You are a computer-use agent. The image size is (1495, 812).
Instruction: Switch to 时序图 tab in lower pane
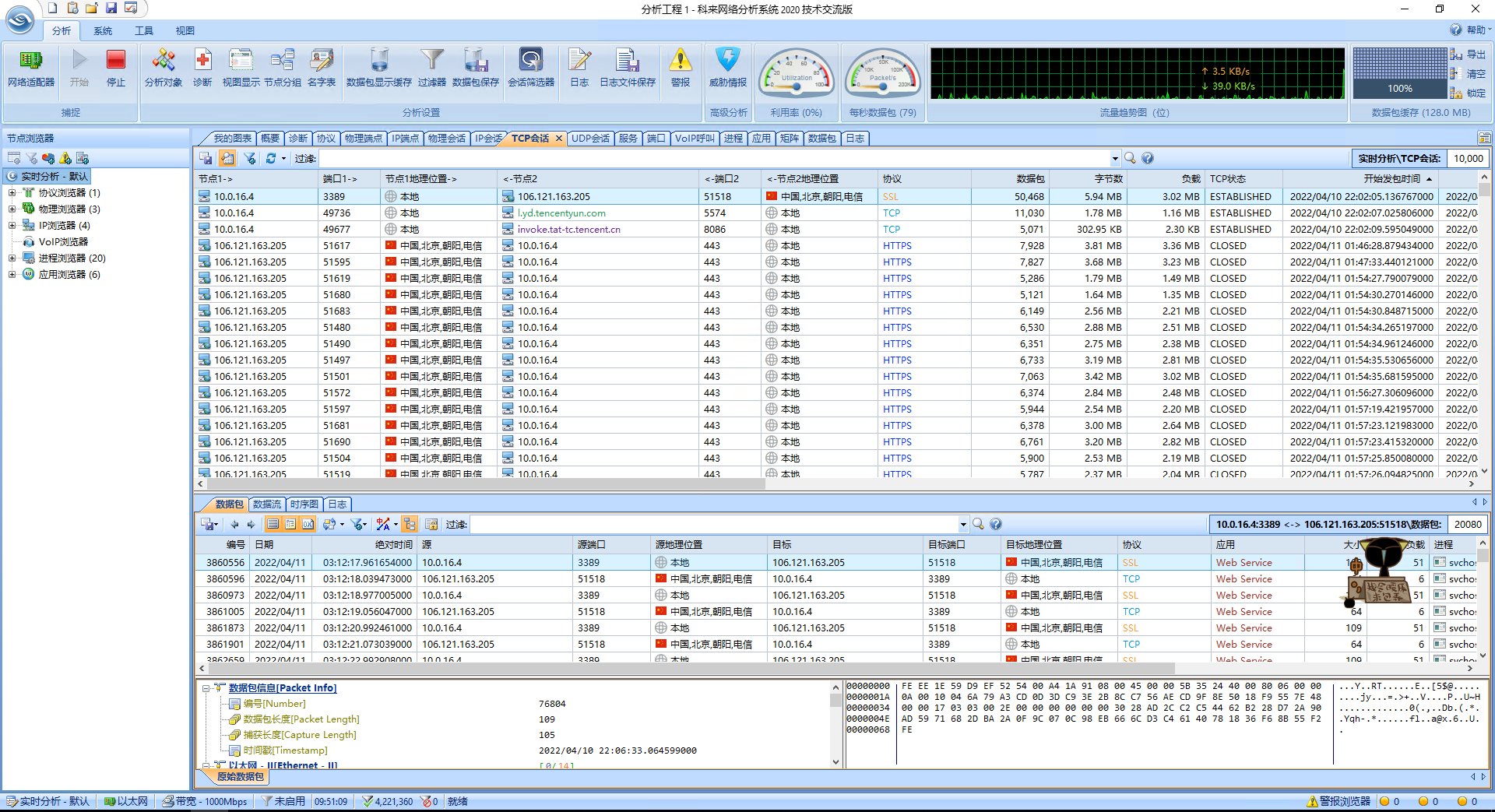304,504
